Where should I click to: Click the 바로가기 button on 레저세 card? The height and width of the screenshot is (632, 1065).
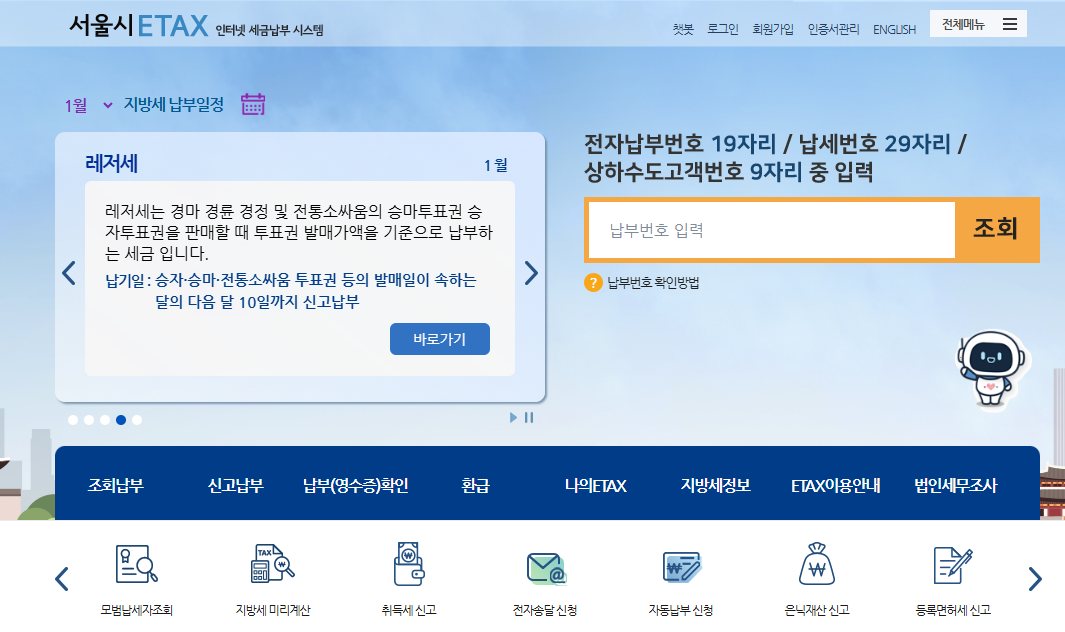439,339
